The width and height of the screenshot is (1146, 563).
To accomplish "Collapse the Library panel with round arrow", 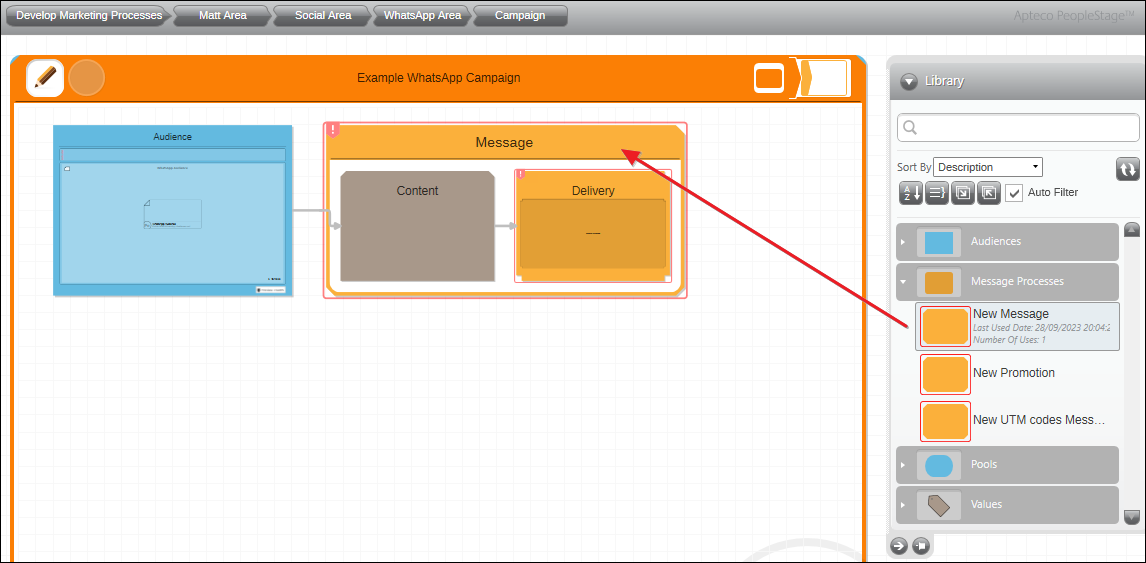I will coord(908,81).
